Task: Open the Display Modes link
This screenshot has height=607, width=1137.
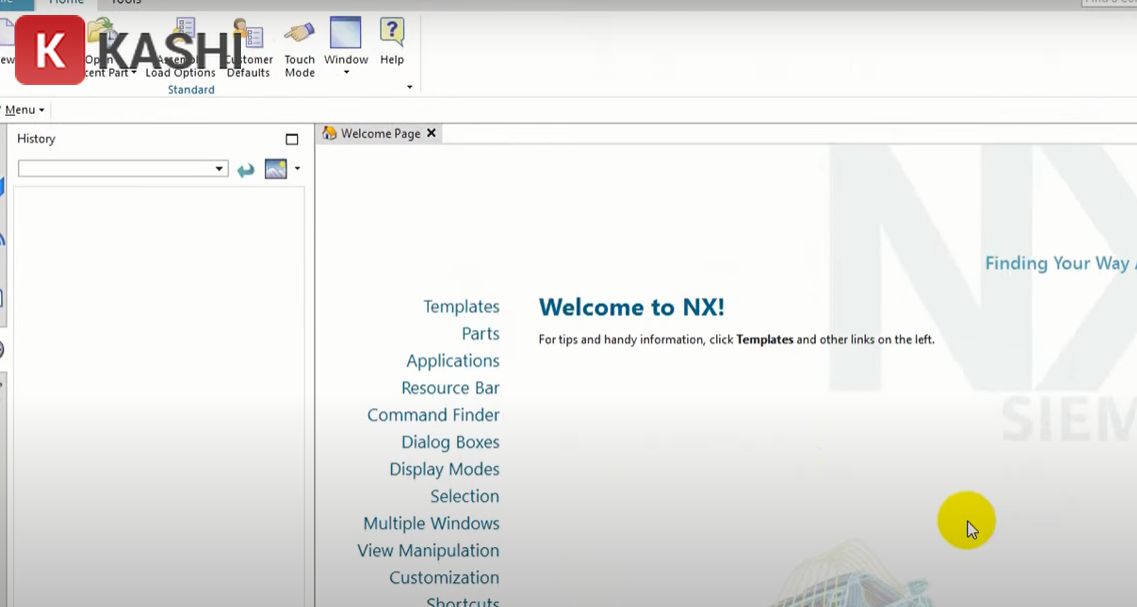Action: [x=444, y=469]
